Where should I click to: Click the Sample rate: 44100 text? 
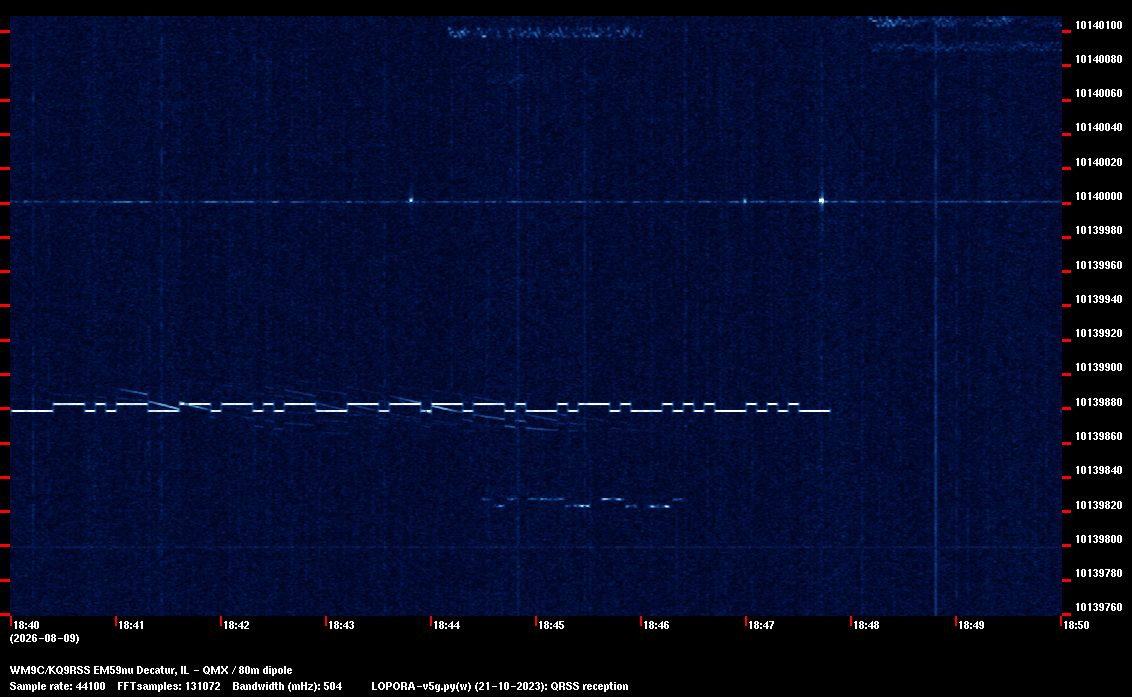57,686
